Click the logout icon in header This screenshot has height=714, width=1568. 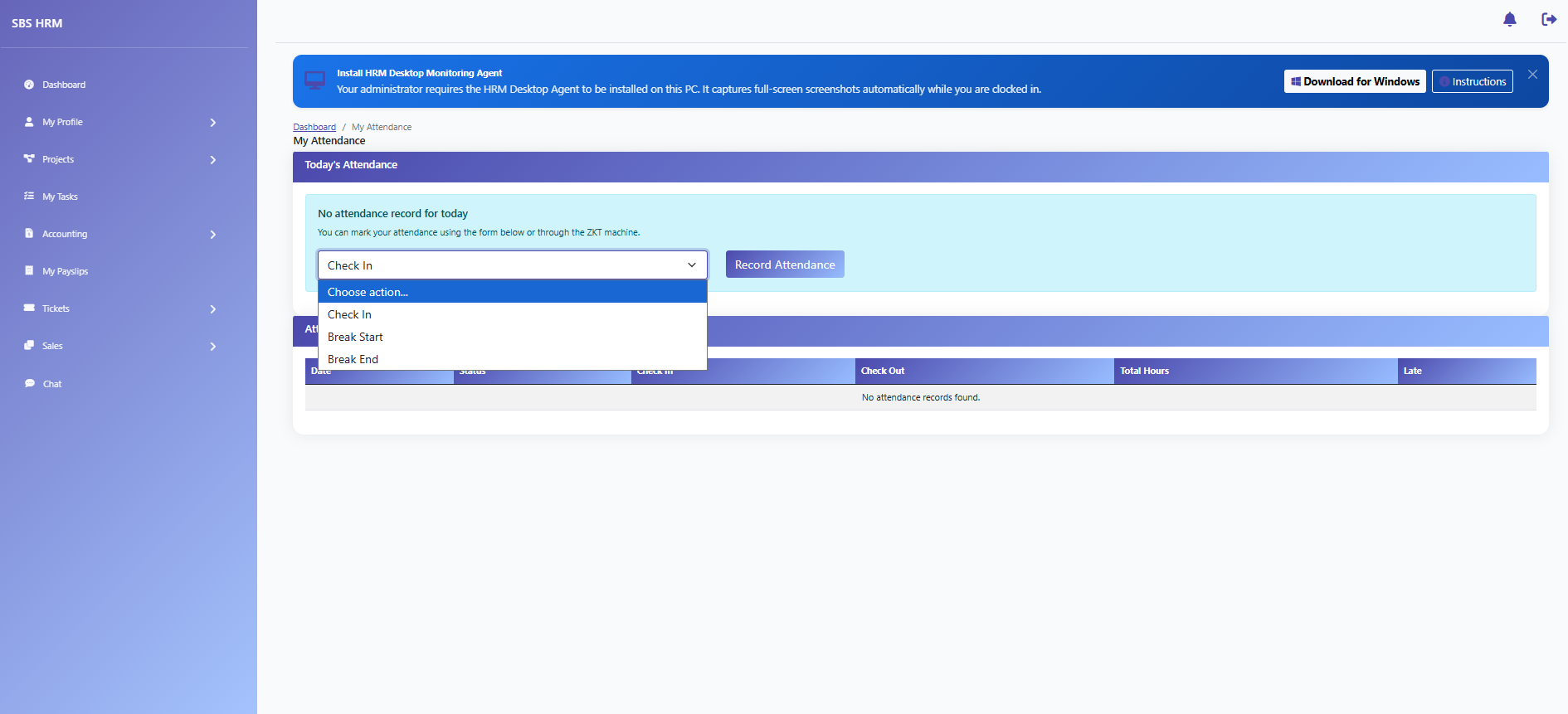tap(1549, 19)
